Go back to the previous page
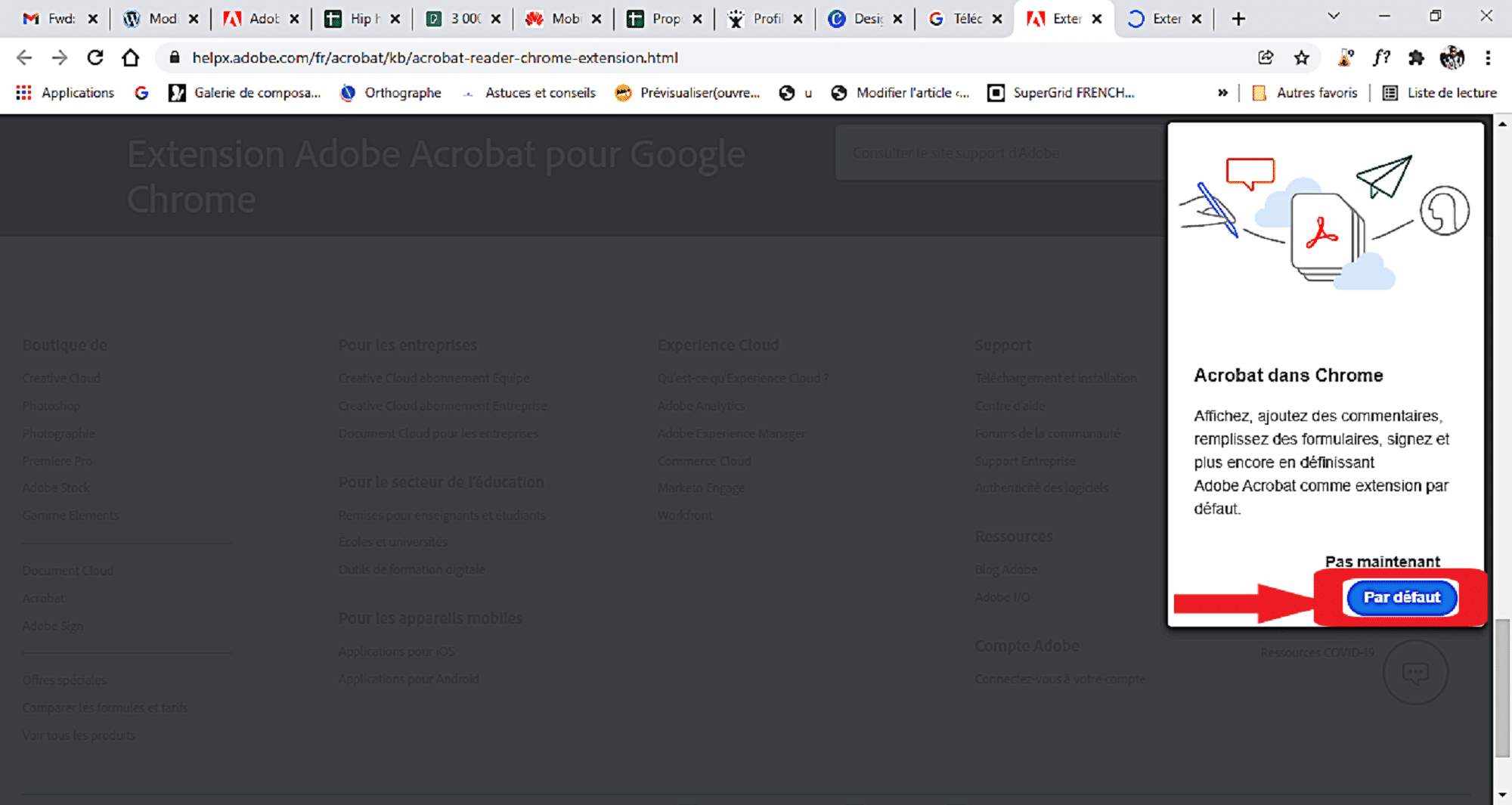 pos(24,57)
